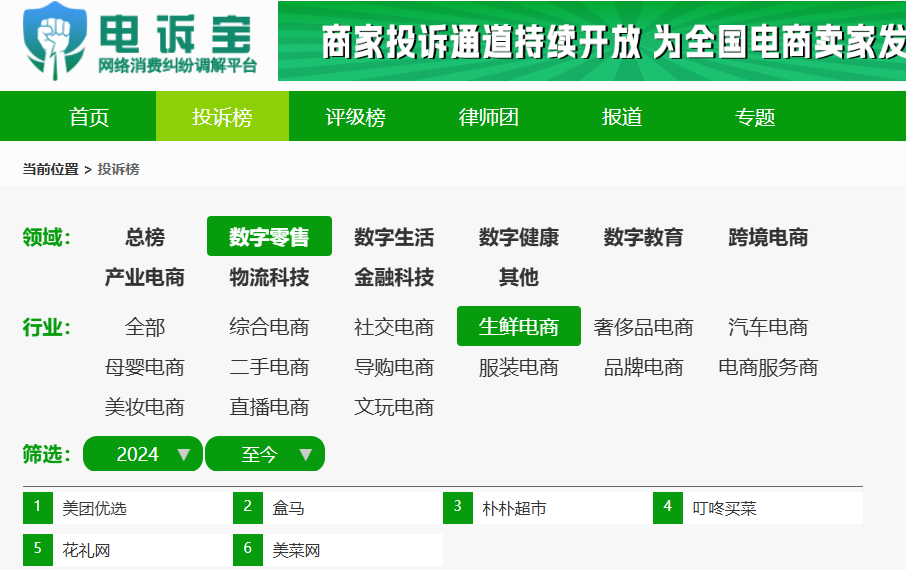Select the 数字零售 domain filter
Image resolution: width=906 pixels, height=570 pixels.
(x=269, y=236)
